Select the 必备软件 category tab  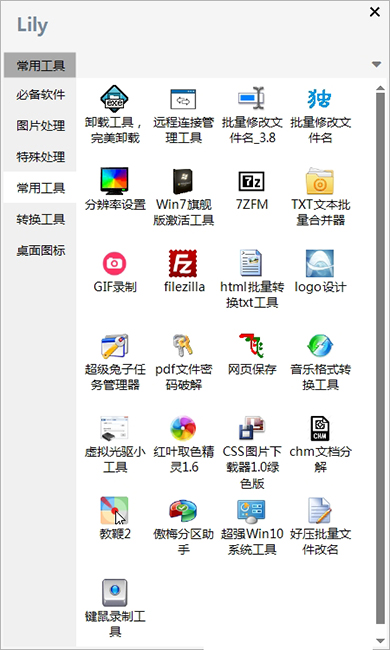[x=40, y=95]
